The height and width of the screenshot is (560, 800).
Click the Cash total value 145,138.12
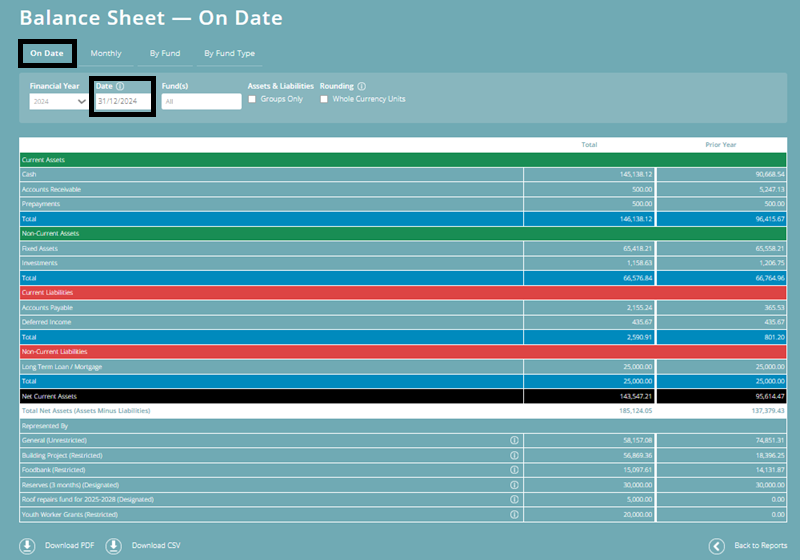tap(636, 174)
